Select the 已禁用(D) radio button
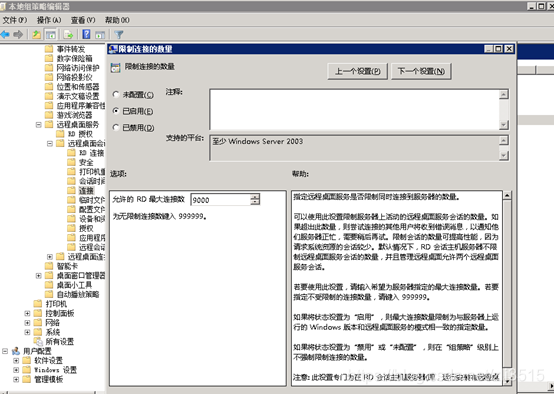This screenshot has width=554, height=394. pyautogui.click(x=116, y=127)
